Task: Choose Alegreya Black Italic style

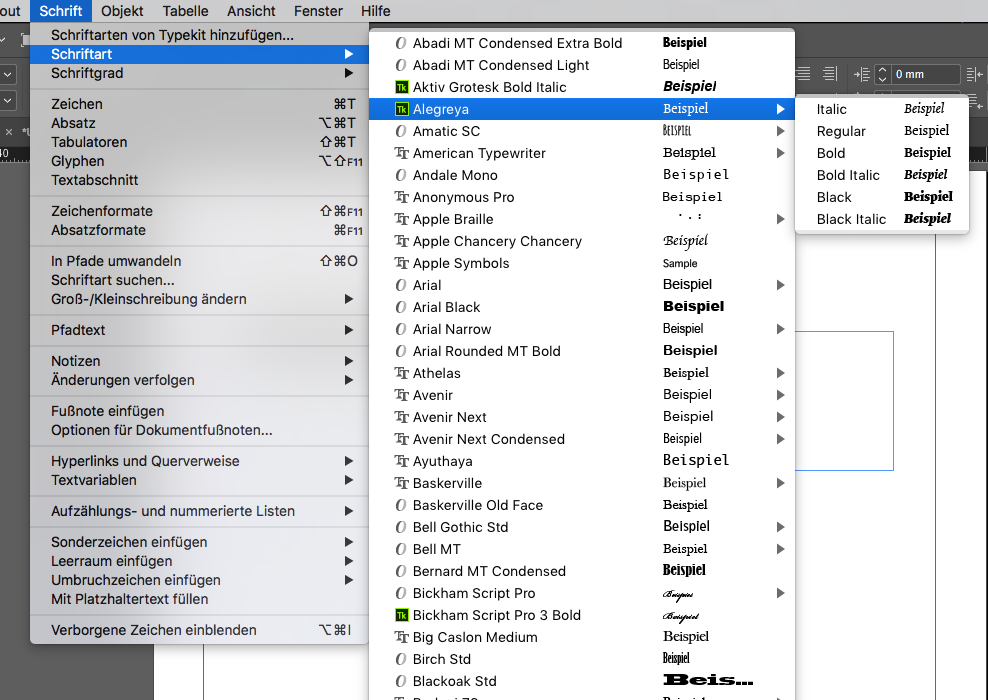Action: [x=882, y=219]
